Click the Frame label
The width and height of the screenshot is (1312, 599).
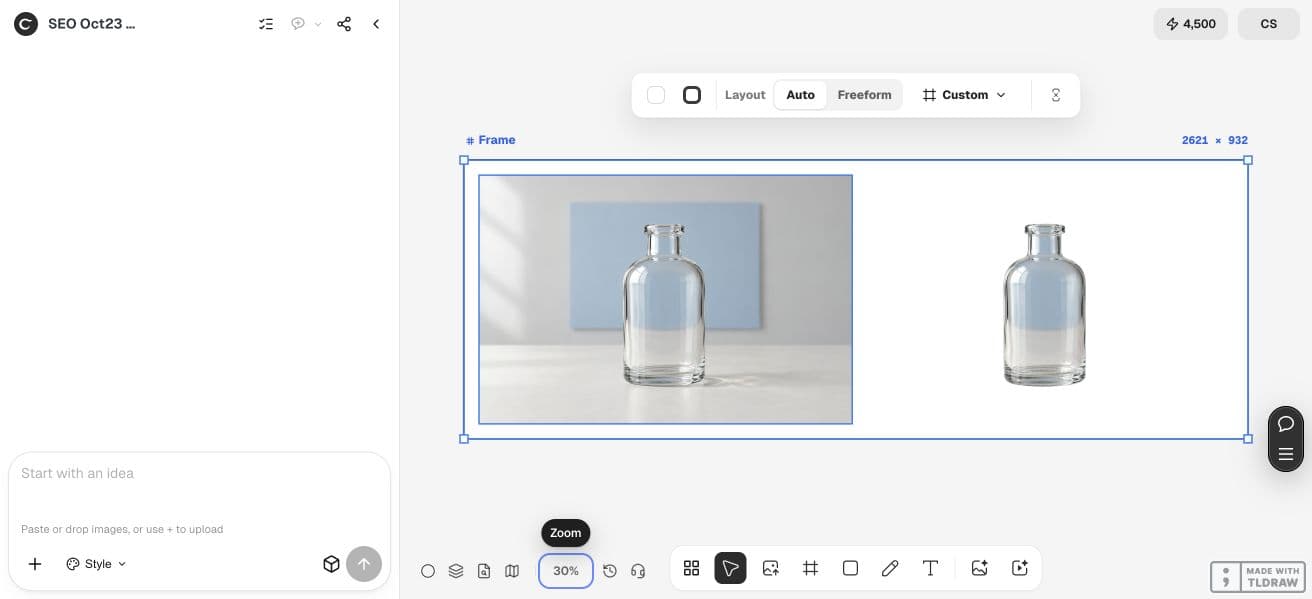(x=491, y=140)
